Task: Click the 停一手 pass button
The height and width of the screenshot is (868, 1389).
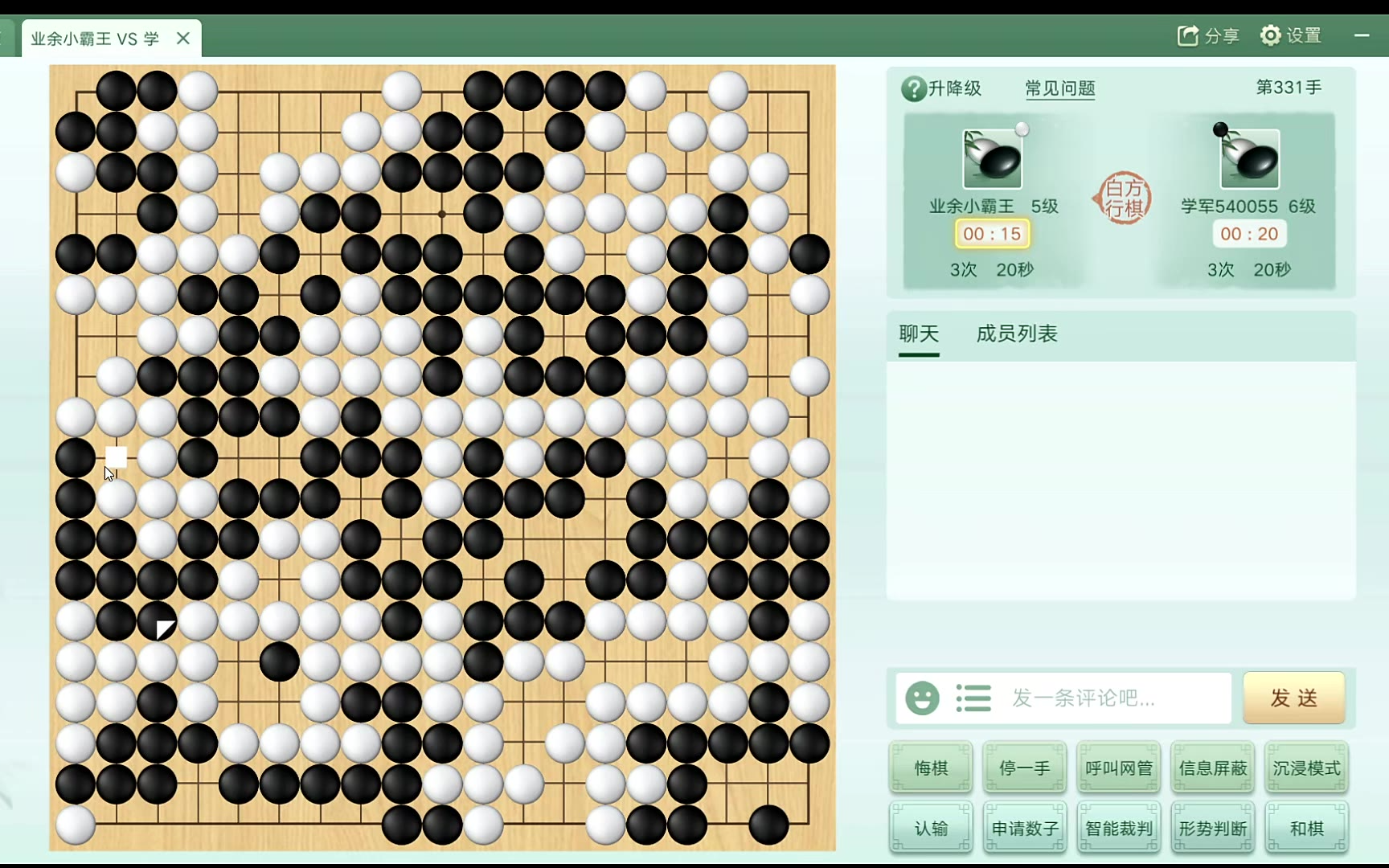Action: point(1025,768)
